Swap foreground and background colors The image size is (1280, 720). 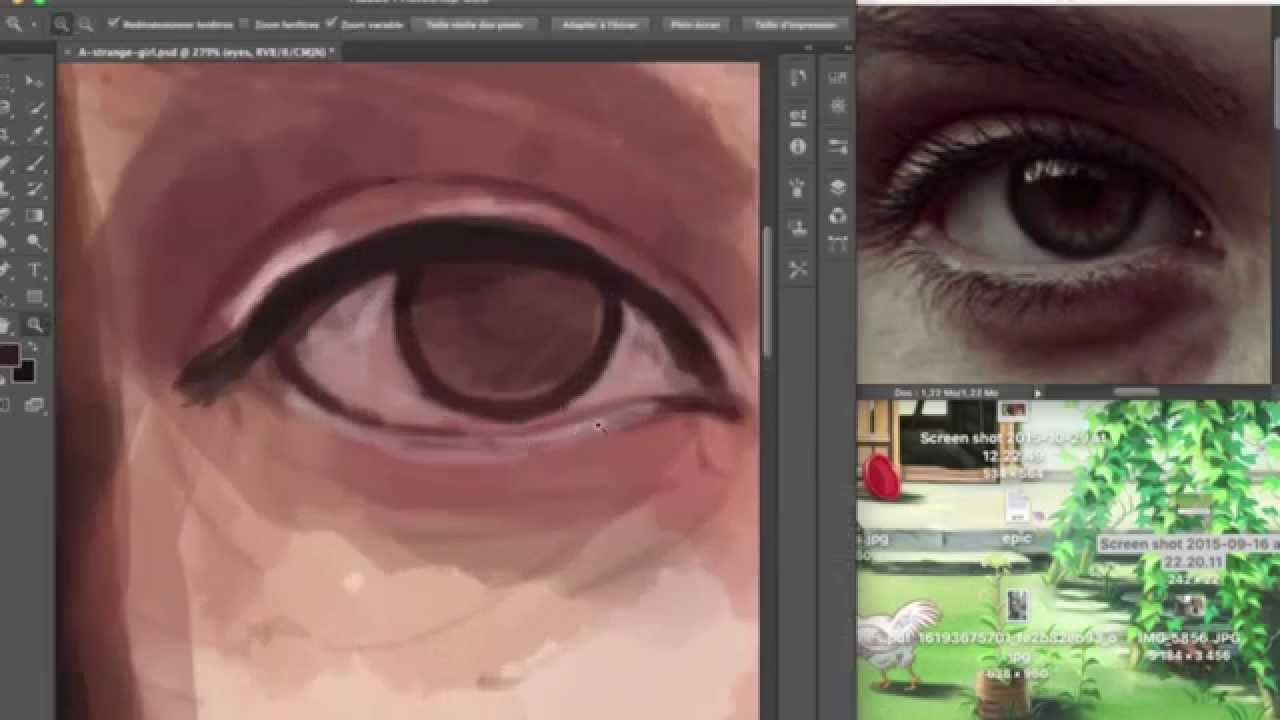(32, 345)
